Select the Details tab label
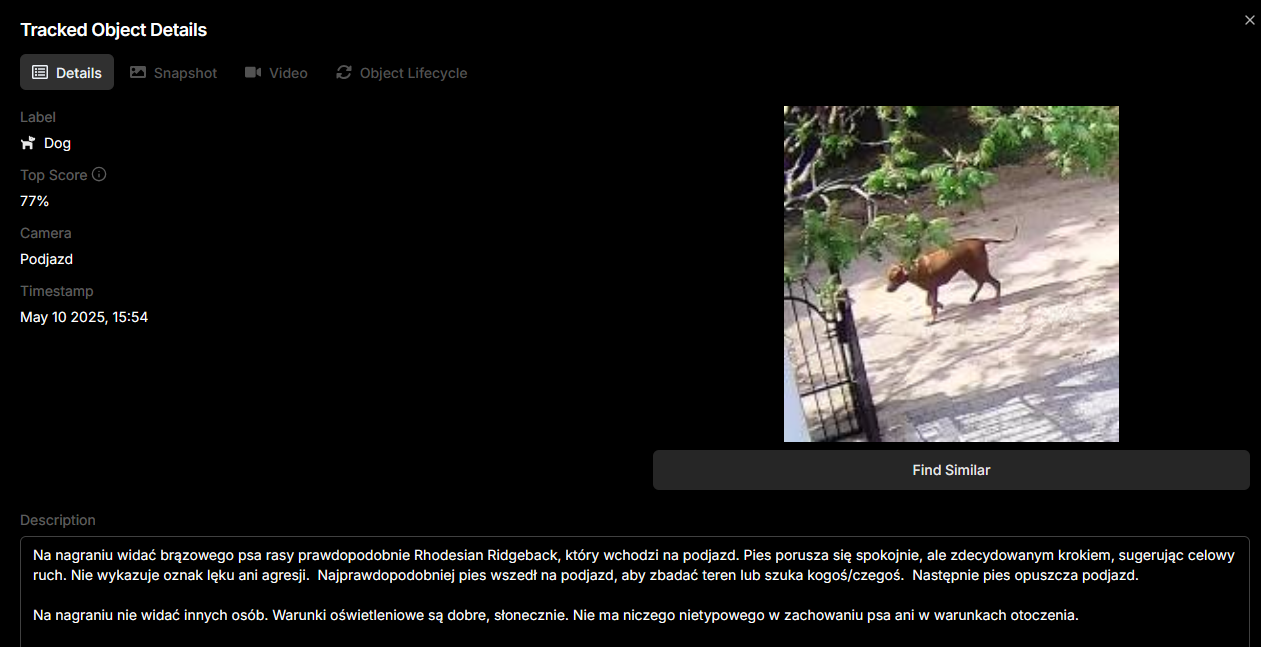1261x647 pixels. pyautogui.click(x=79, y=73)
